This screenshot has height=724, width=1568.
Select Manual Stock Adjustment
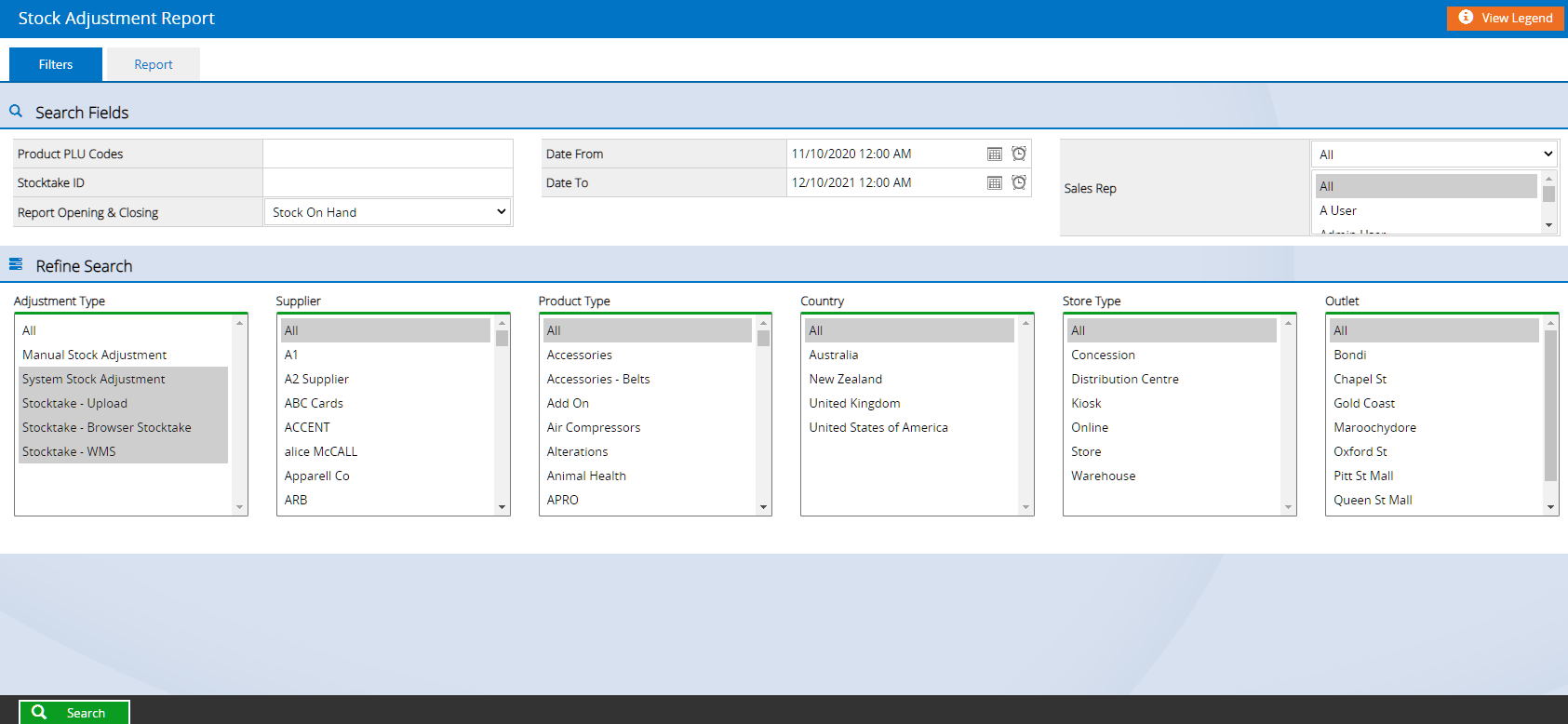pyautogui.click(x=123, y=355)
